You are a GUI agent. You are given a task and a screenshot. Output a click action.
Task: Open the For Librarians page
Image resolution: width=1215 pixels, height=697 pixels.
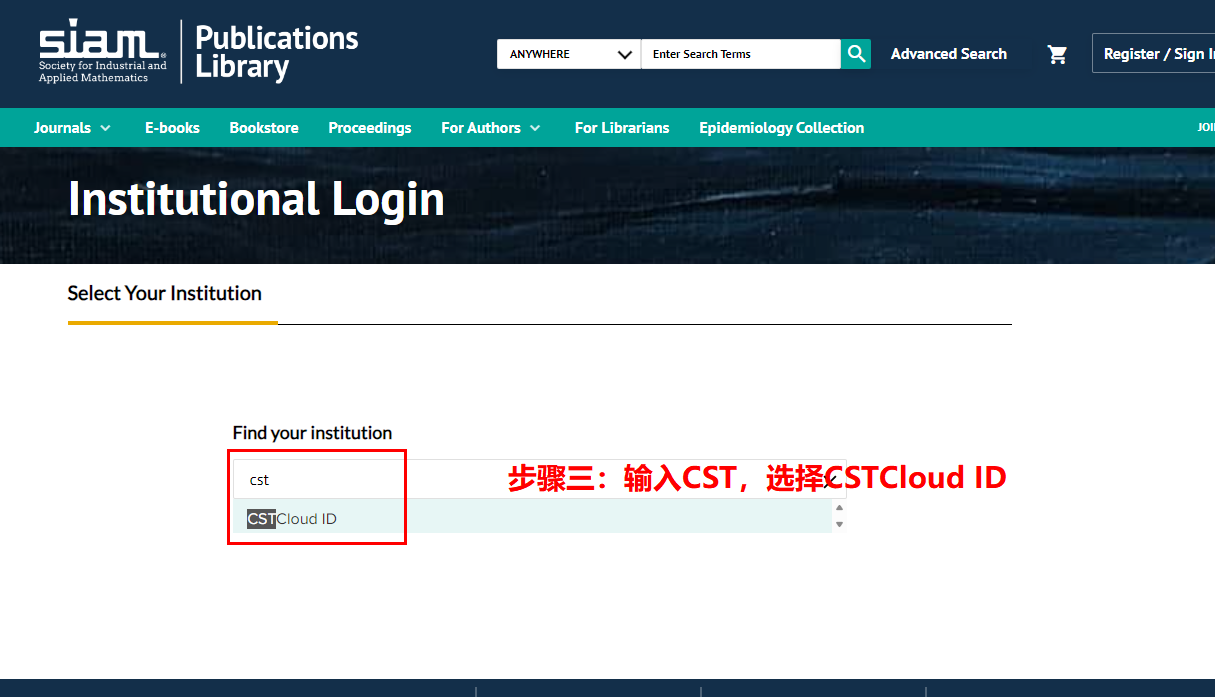622,128
